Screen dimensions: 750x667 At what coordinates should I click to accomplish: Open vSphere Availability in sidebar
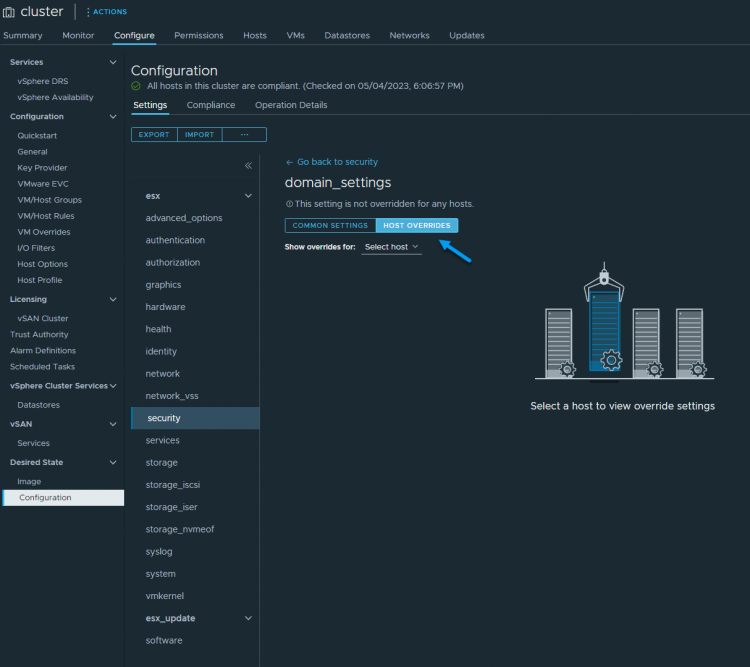55,97
